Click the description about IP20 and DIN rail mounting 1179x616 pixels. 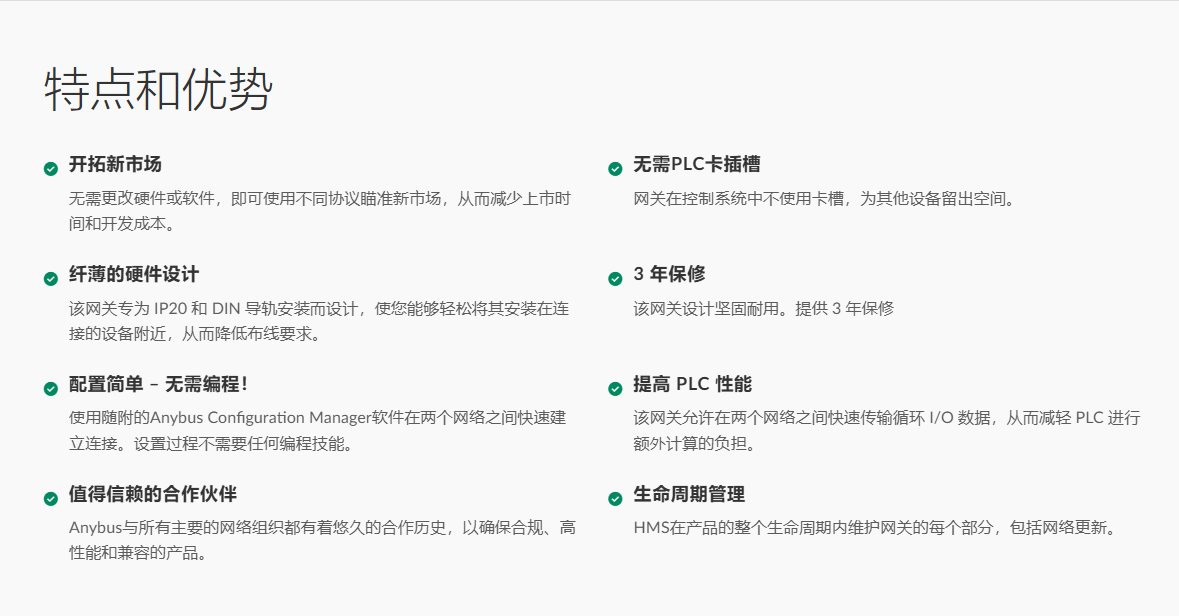click(x=318, y=320)
